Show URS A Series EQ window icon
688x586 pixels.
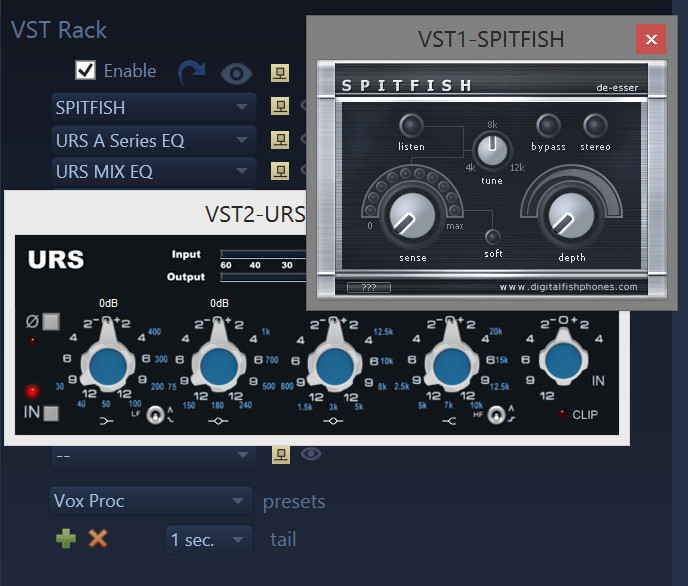[x=280, y=139]
